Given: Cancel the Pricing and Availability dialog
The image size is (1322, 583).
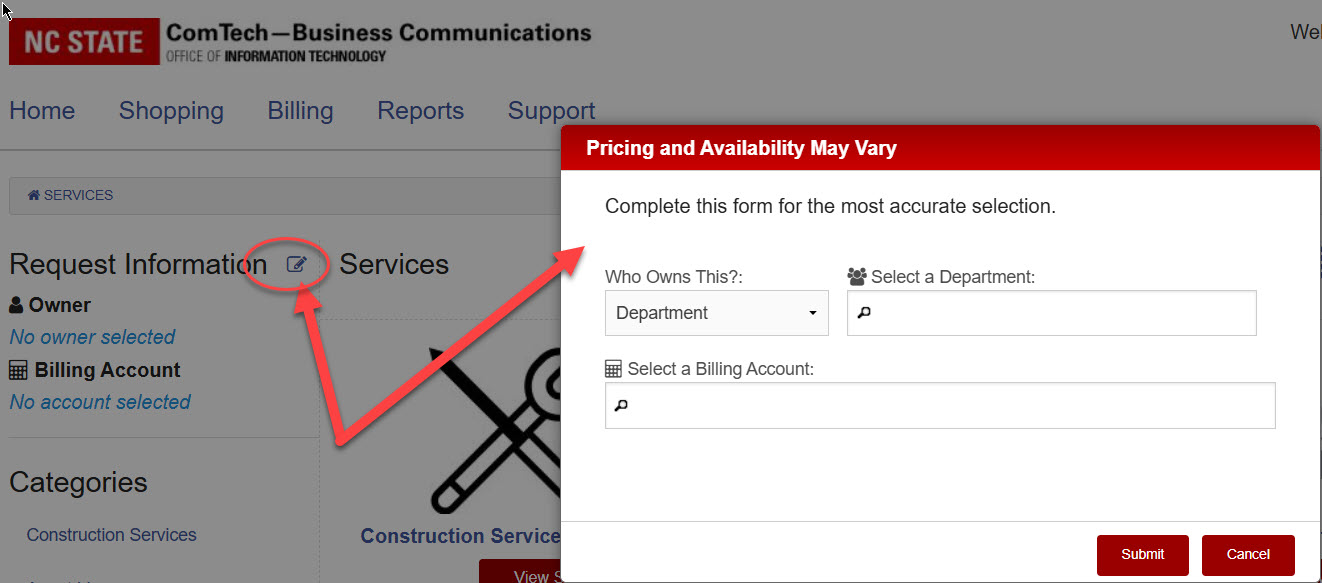Looking at the screenshot, I should tap(1248, 554).
